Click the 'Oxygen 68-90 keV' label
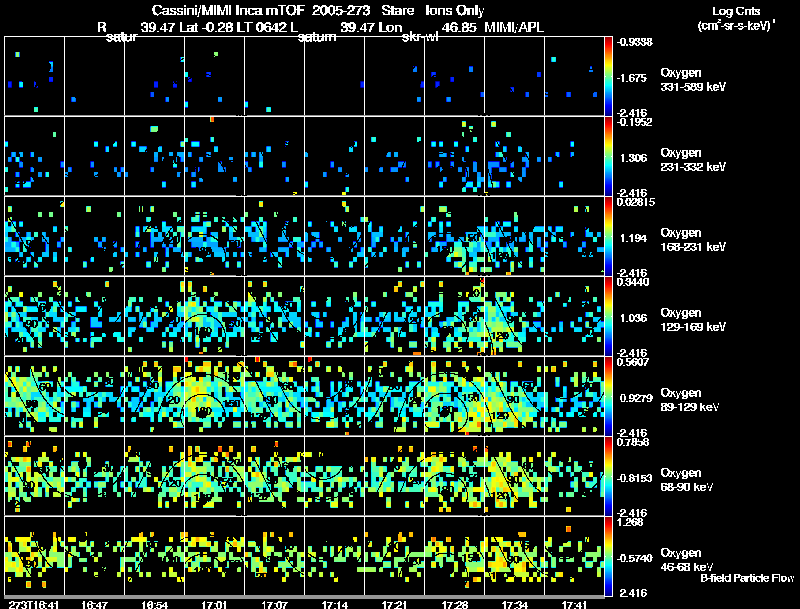 click(x=687, y=480)
